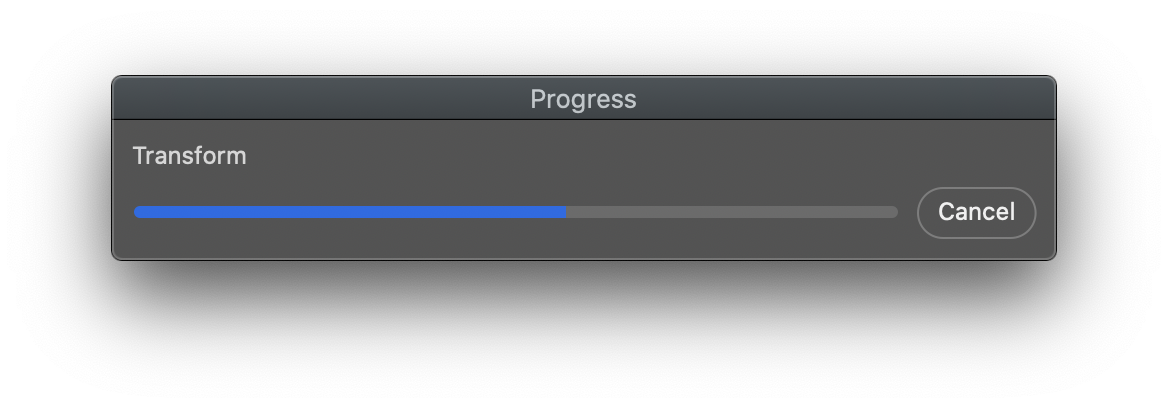
Task: Click the middle of the blue progress fill
Action: 349,212
